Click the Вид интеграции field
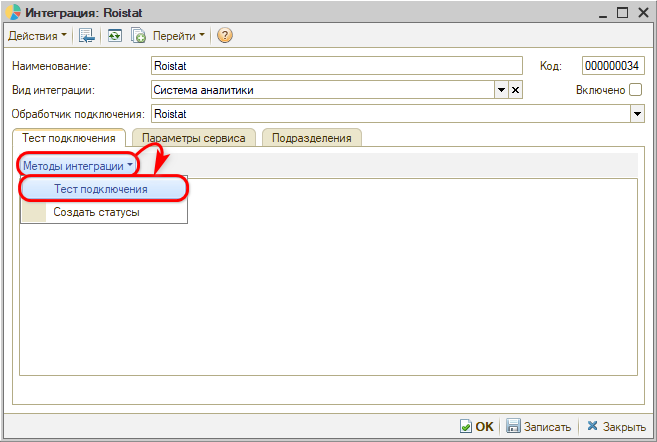This screenshot has width=657, height=442. point(323,90)
